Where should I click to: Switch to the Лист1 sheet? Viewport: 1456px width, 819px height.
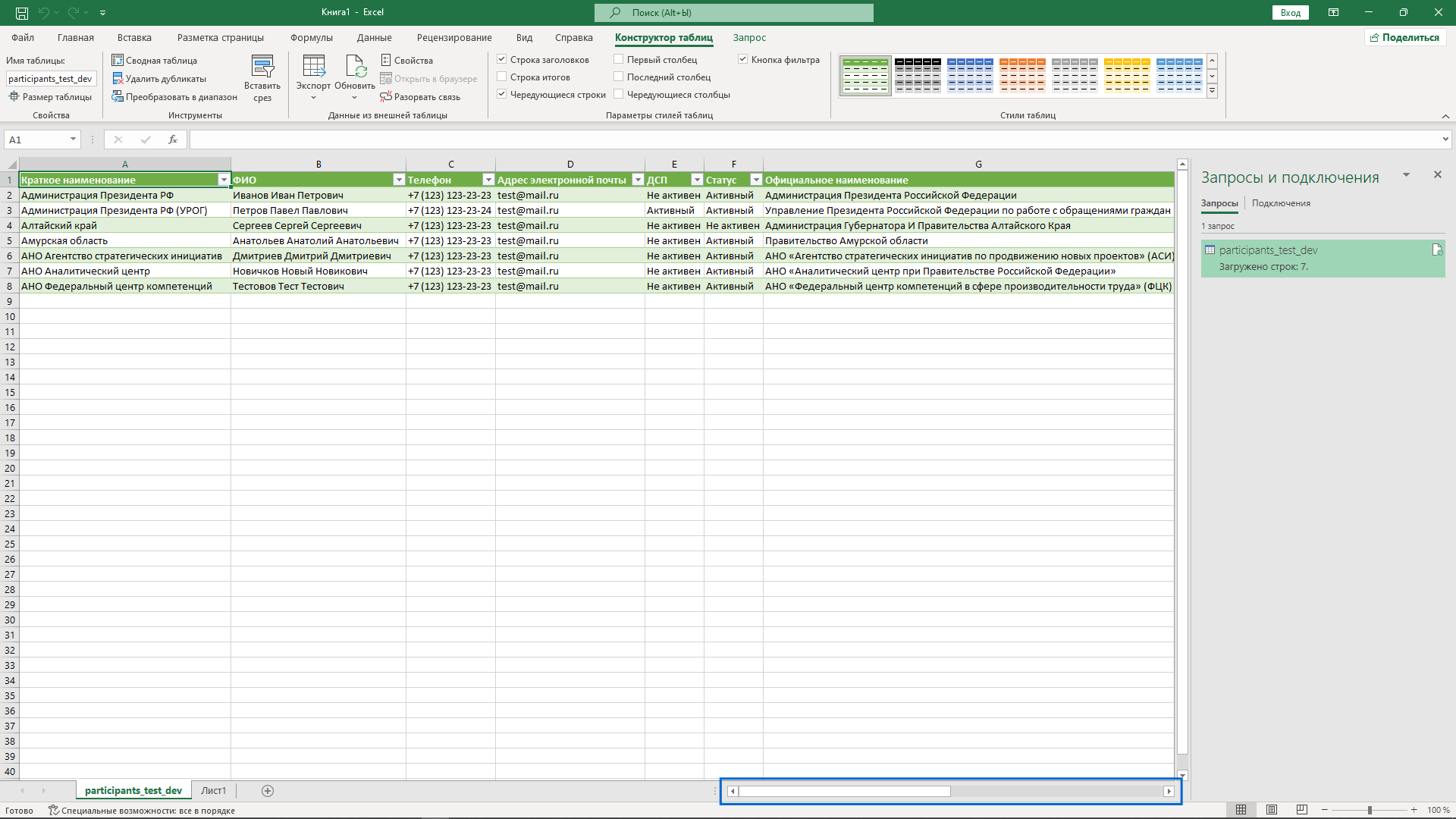coord(213,790)
